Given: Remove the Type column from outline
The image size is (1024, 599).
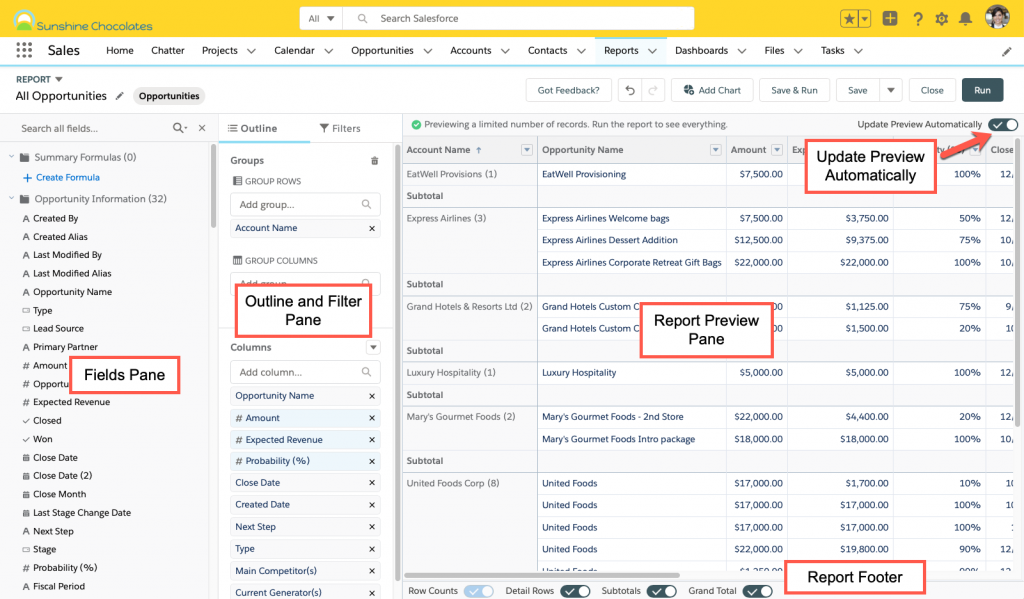Looking at the screenshot, I should point(372,549).
